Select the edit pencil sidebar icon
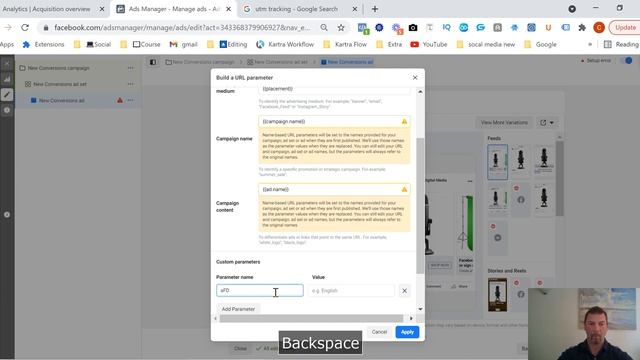Viewport: 640px width, 360px height. tap(7, 95)
